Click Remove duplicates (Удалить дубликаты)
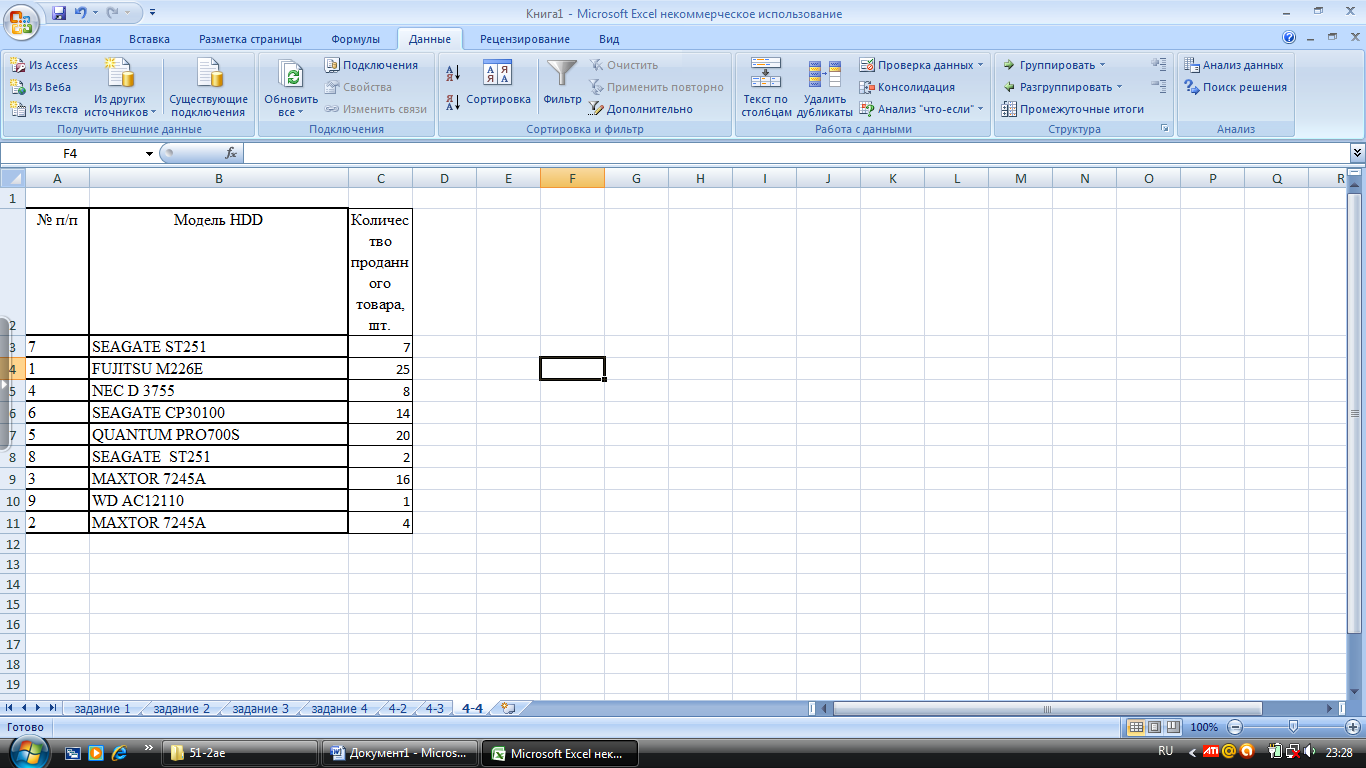1366x768 pixels. tap(825, 88)
